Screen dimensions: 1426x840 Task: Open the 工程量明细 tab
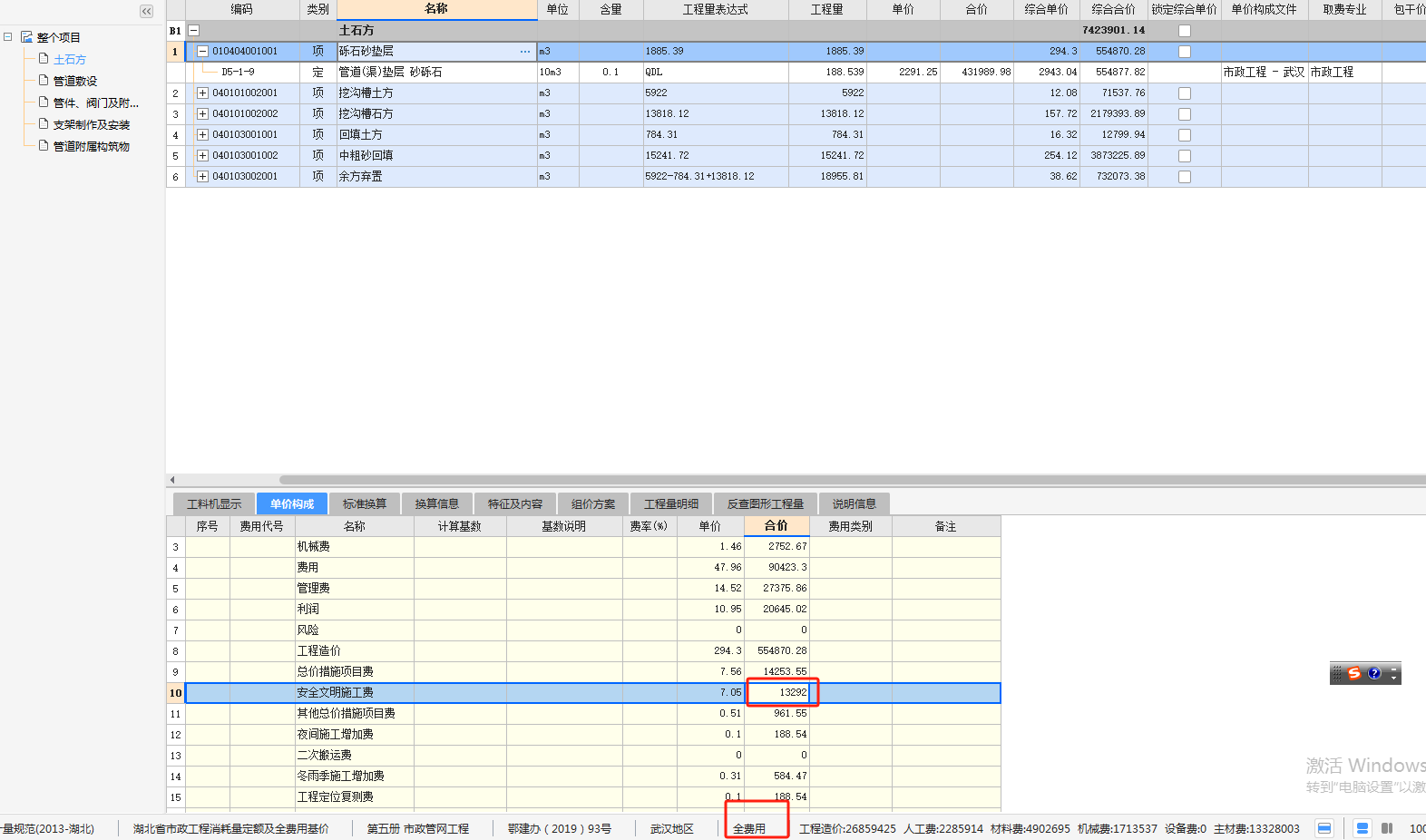pos(671,503)
